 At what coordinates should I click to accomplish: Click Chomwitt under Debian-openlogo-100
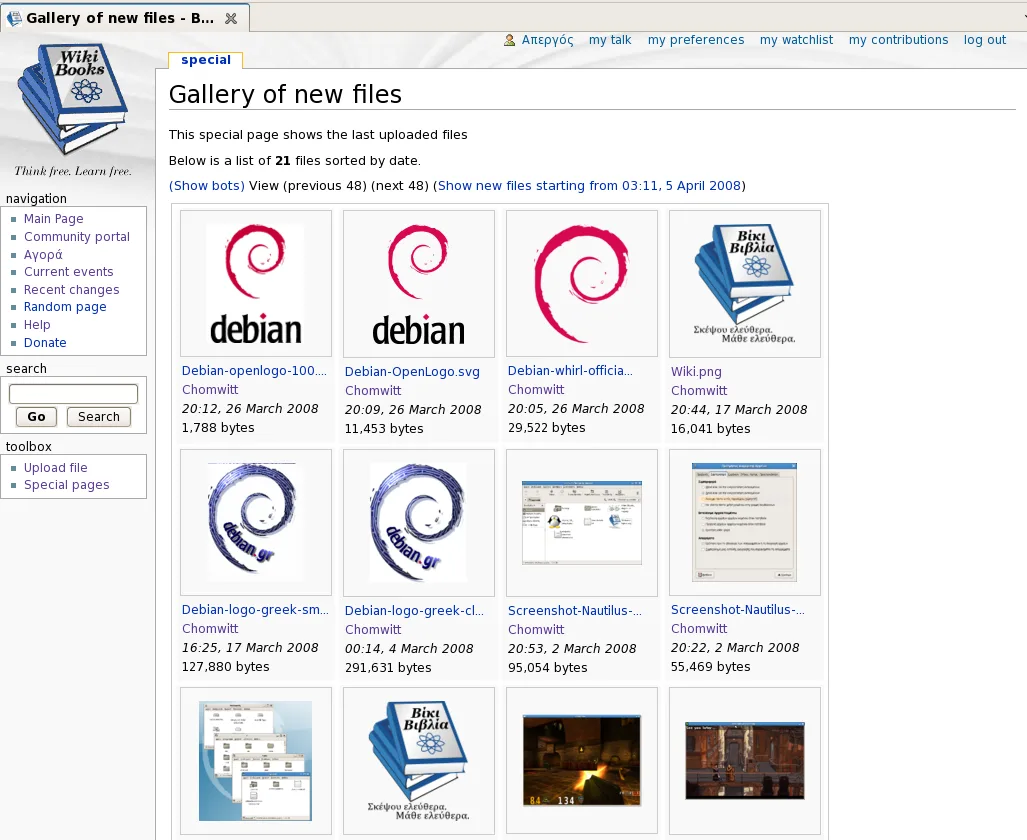(210, 389)
